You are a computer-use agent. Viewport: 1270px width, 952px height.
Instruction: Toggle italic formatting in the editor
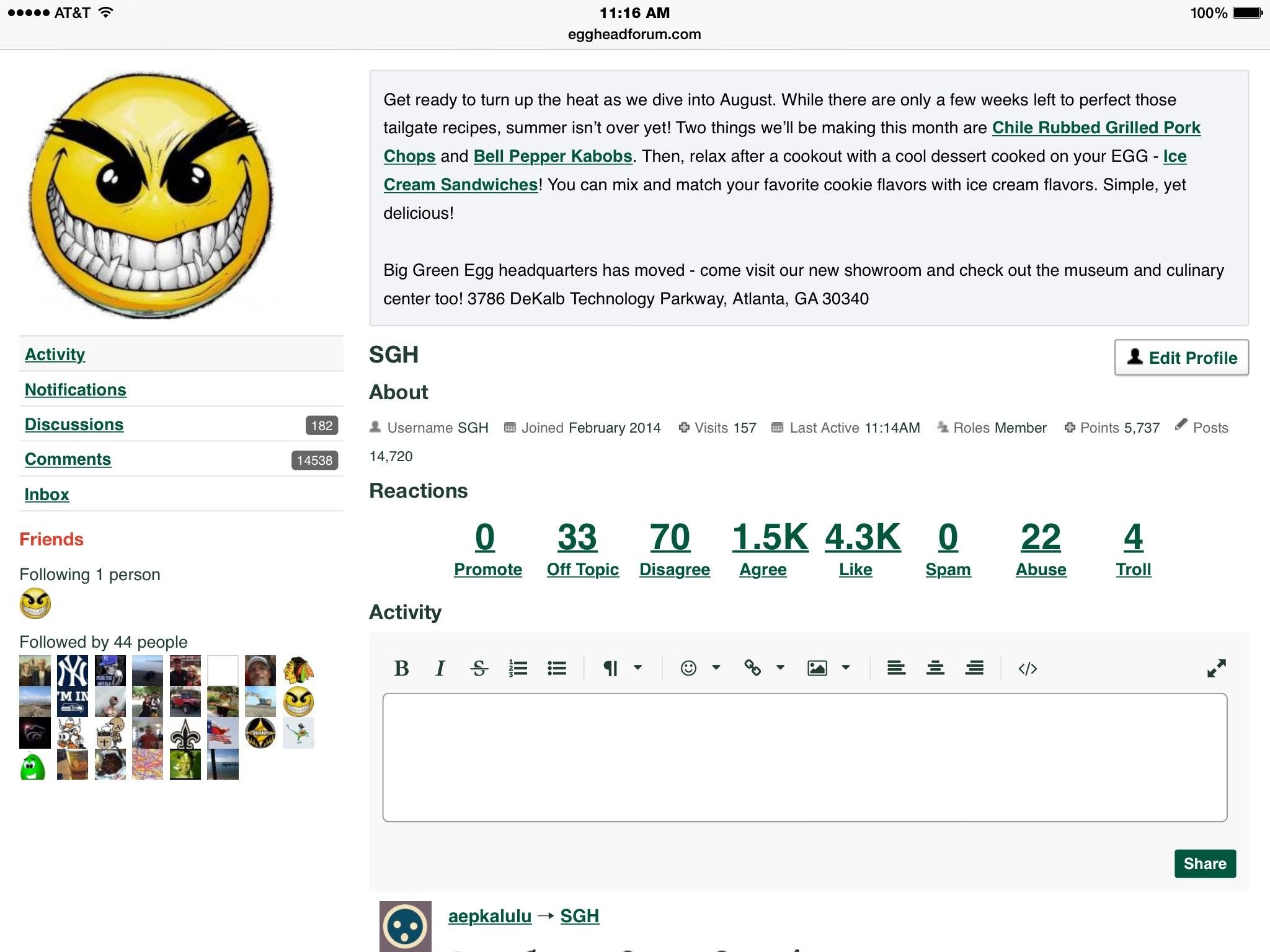[x=440, y=668]
